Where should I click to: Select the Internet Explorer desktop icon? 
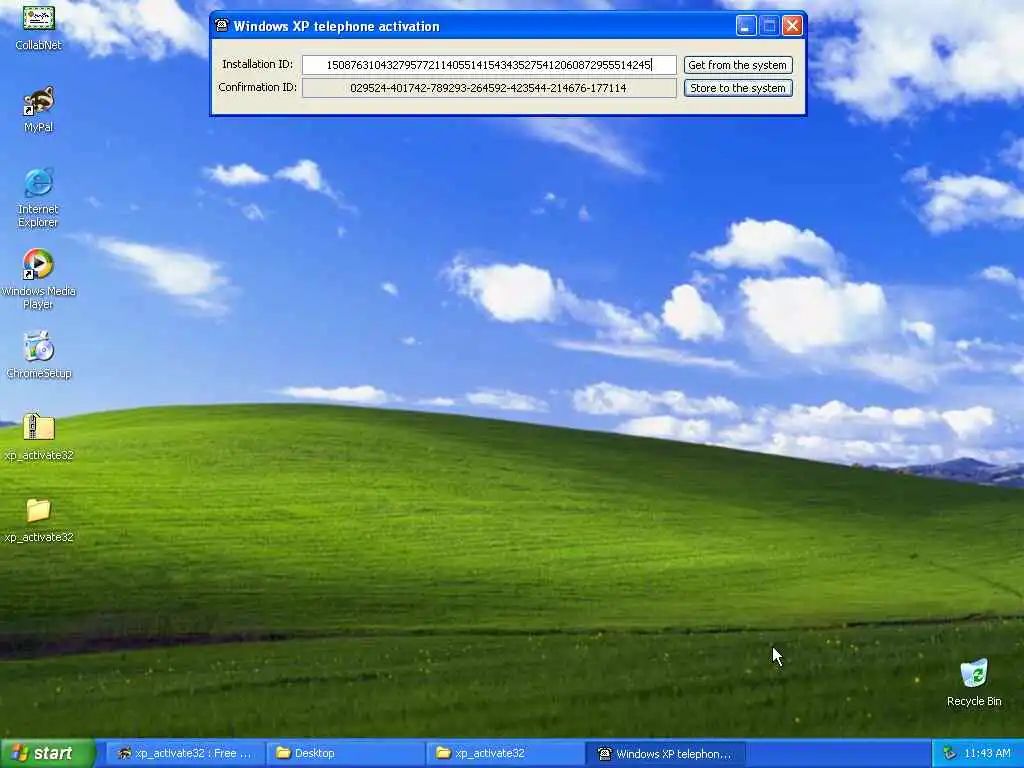click(x=39, y=184)
